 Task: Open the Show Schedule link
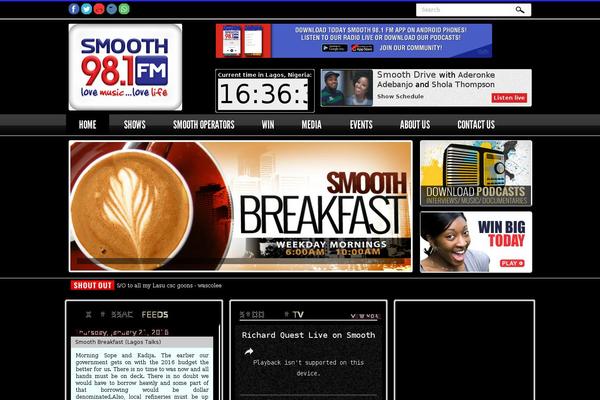coord(400,96)
